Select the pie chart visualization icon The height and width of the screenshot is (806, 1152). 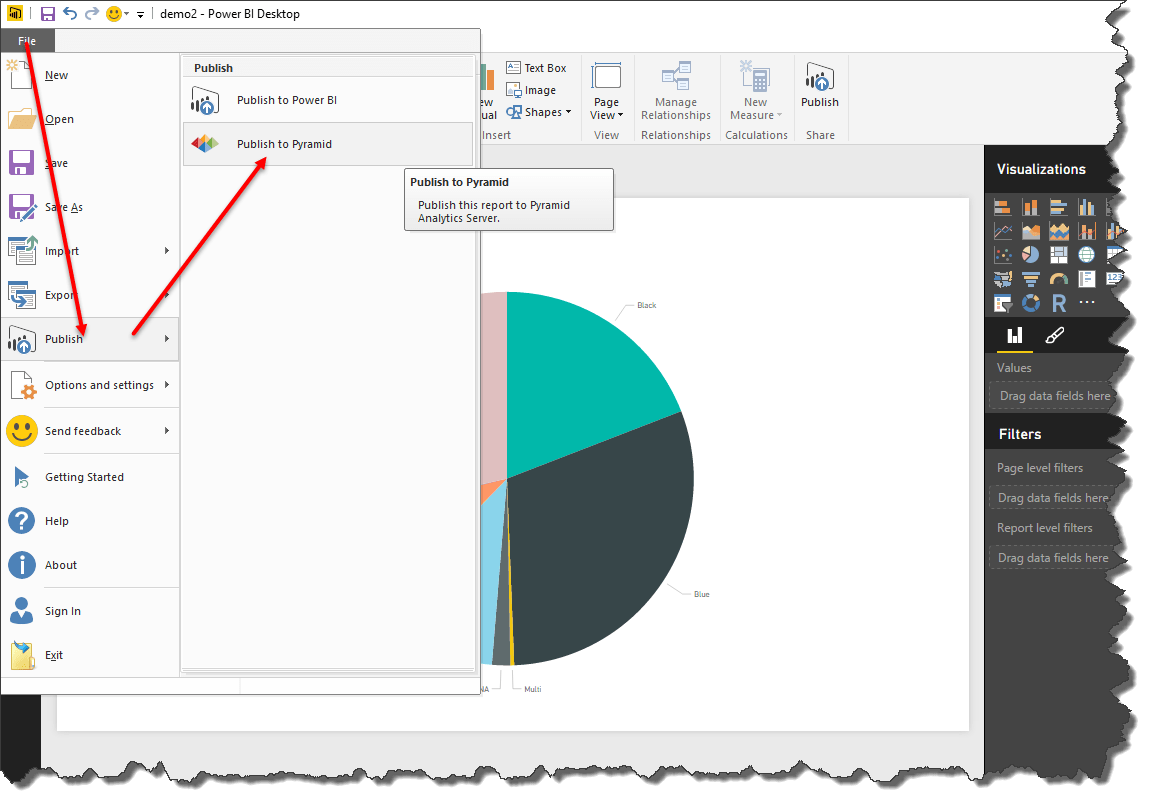pyautogui.click(x=1031, y=255)
